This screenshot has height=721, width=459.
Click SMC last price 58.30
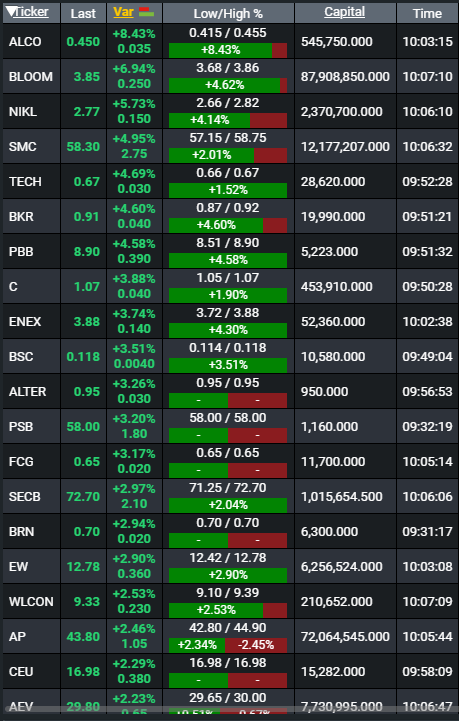coord(83,146)
